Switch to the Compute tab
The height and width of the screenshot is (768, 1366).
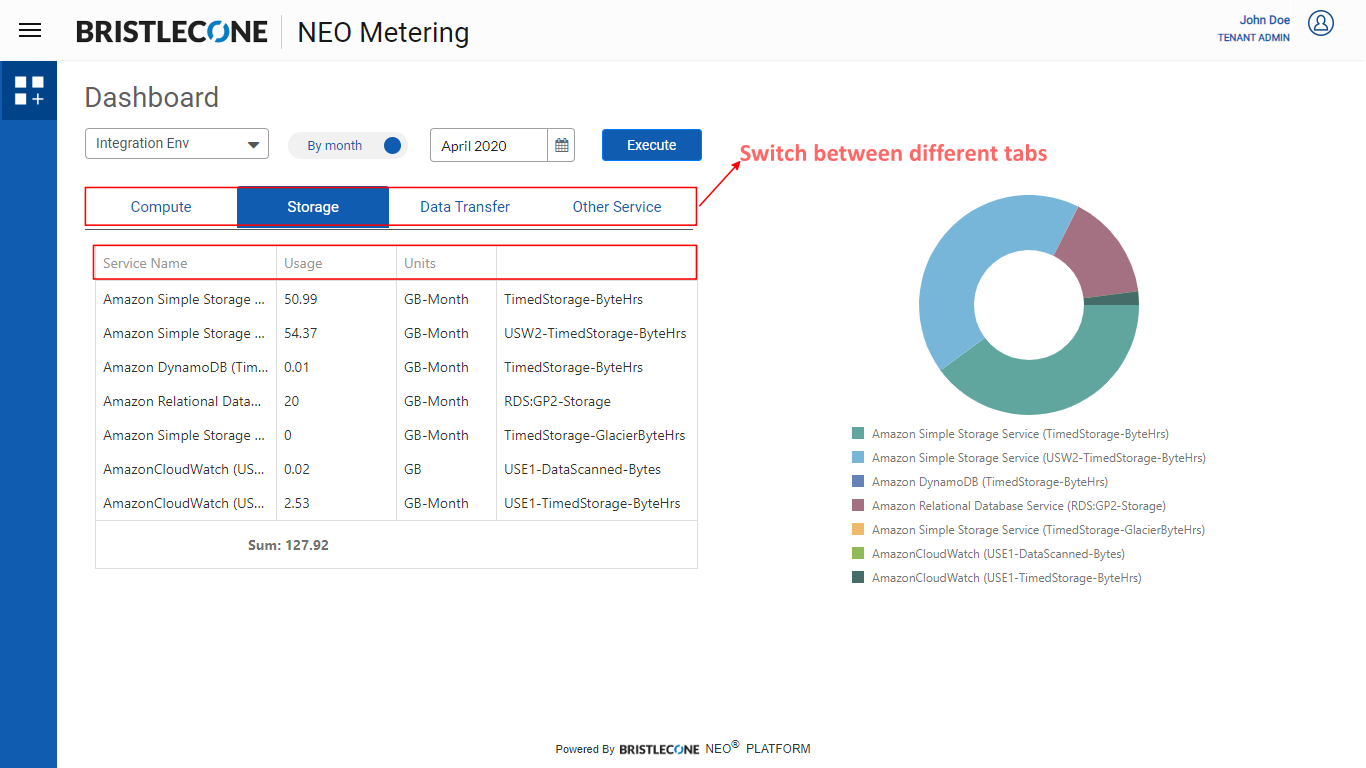(x=161, y=207)
